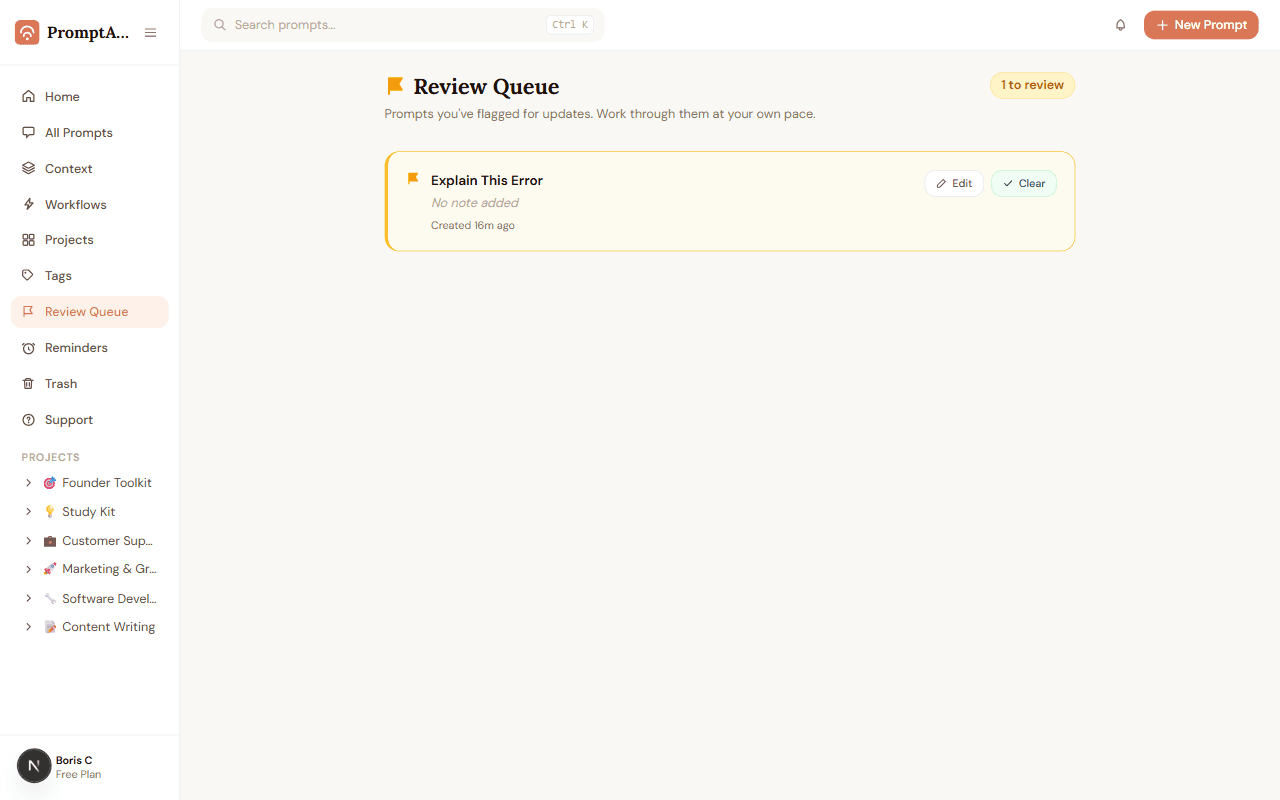Go to Home in the sidebar
Image resolution: width=1280 pixels, height=800 pixels.
coord(90,97)
